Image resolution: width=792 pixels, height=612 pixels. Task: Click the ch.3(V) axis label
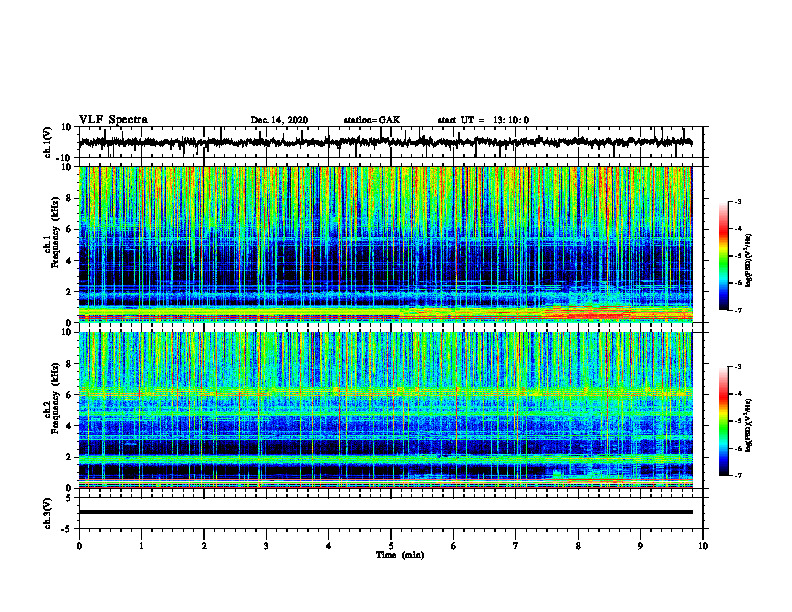pyautogui.click(x=48, y=513)
